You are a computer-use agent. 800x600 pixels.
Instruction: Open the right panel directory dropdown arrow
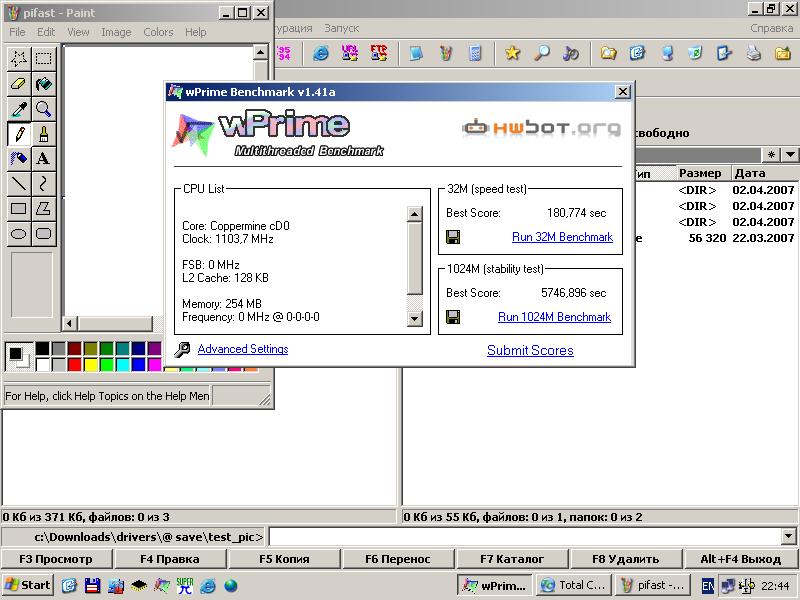click(790, 155)
